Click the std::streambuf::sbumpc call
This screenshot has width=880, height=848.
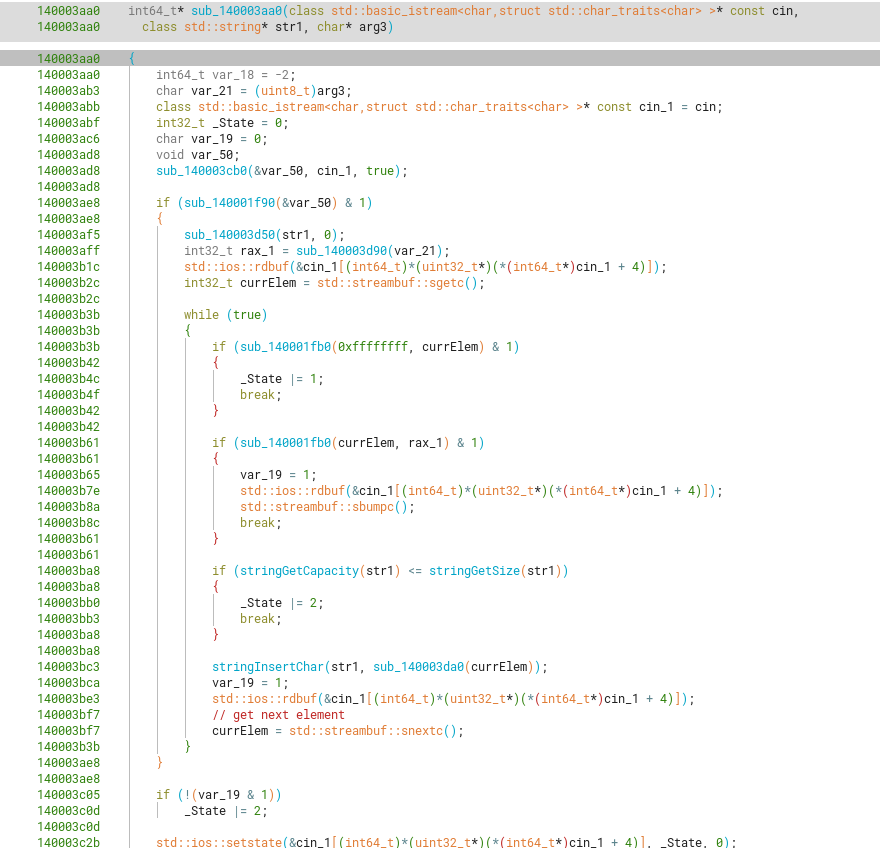coord(323,507)
